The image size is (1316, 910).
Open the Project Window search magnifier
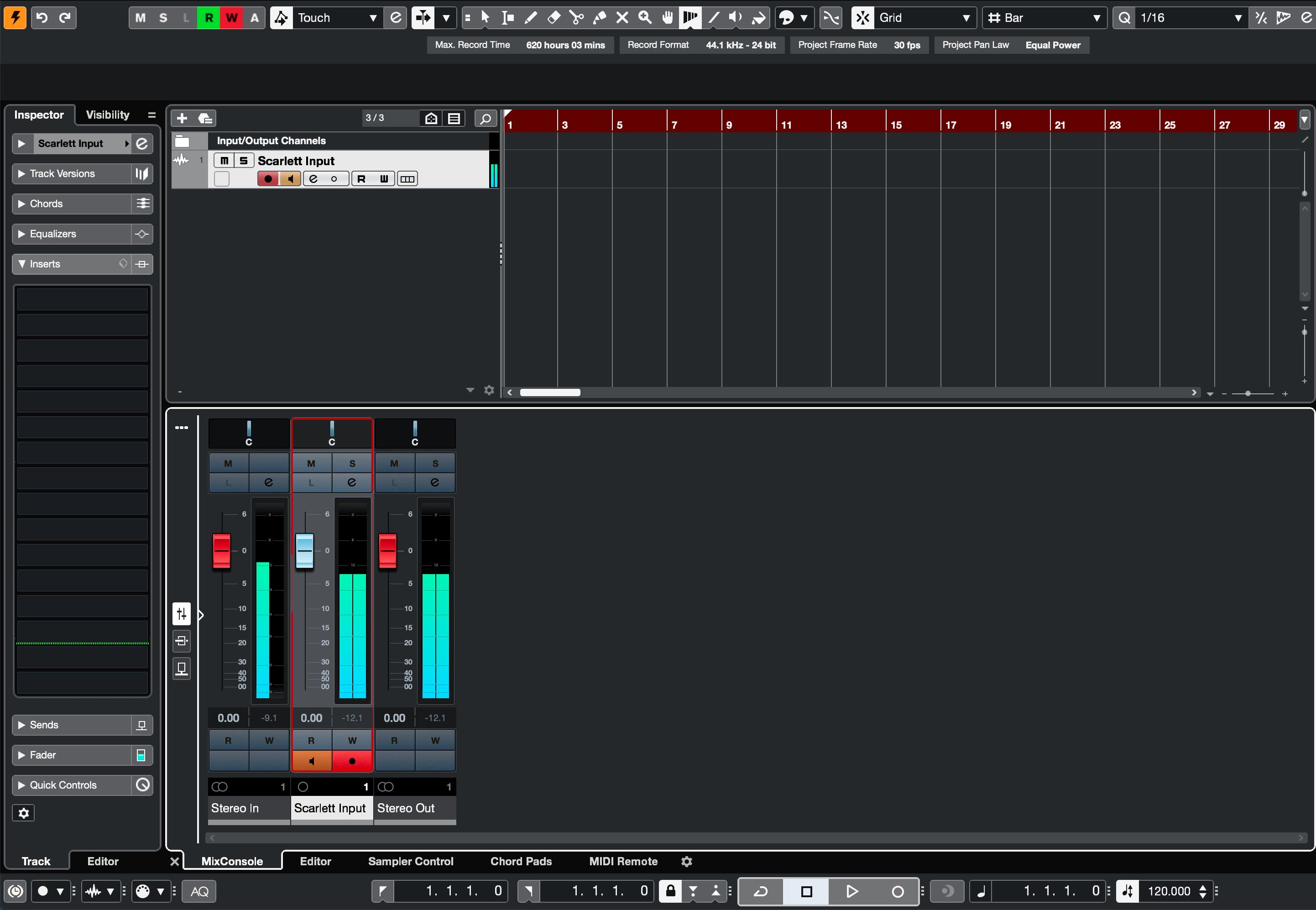pyautogui.click(x=486, y=118)
